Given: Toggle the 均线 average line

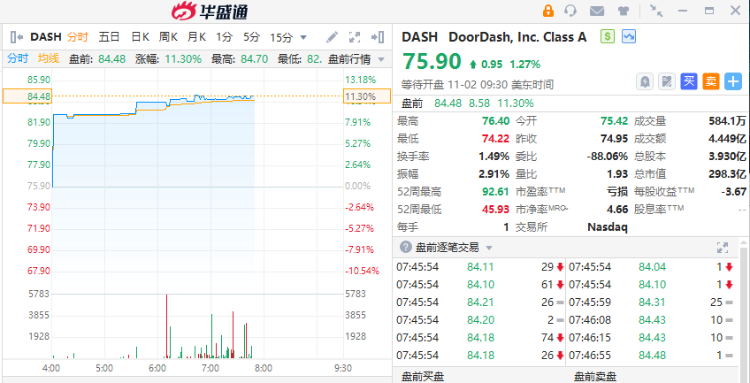Looking at the screenshot, I should 48,59.
